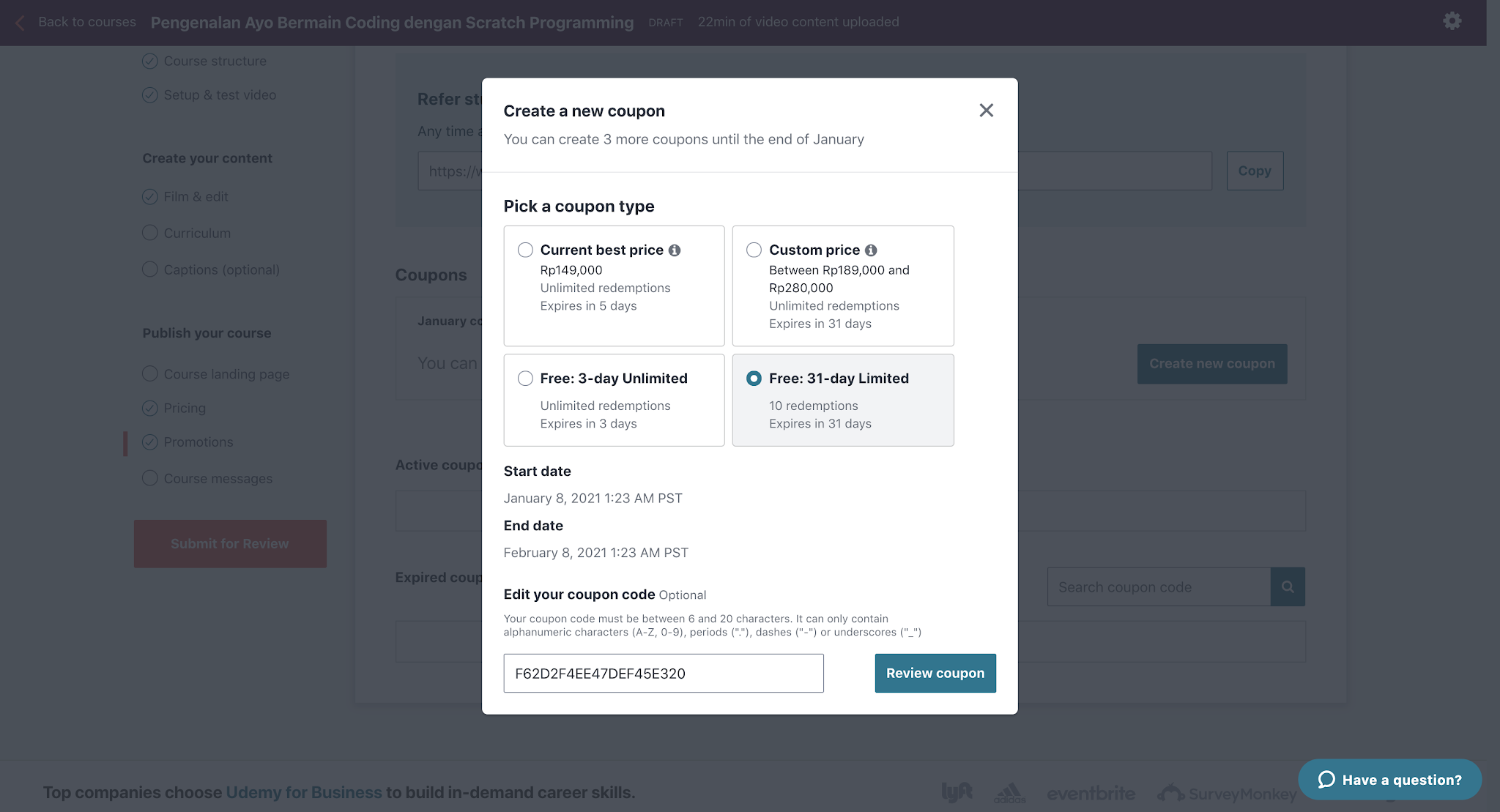Select Free: 31-day Limited radio button
Screen dimensions: 1500x812
(754, 378)
